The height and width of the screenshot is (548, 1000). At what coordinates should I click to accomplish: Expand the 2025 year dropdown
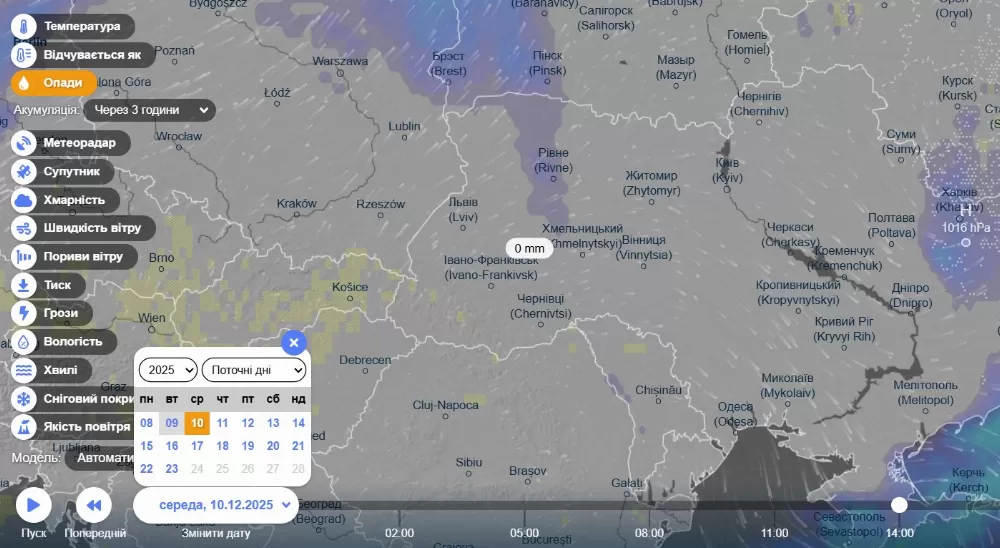tap(168, 370)
